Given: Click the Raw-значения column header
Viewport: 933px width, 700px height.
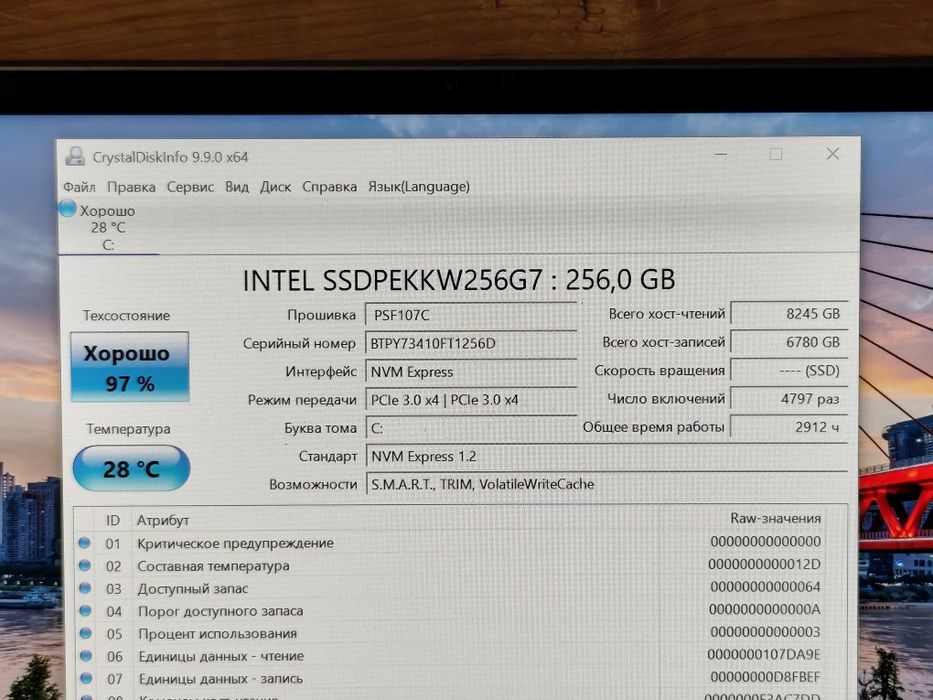Looking at the screenshot, I should click(776, 518).
